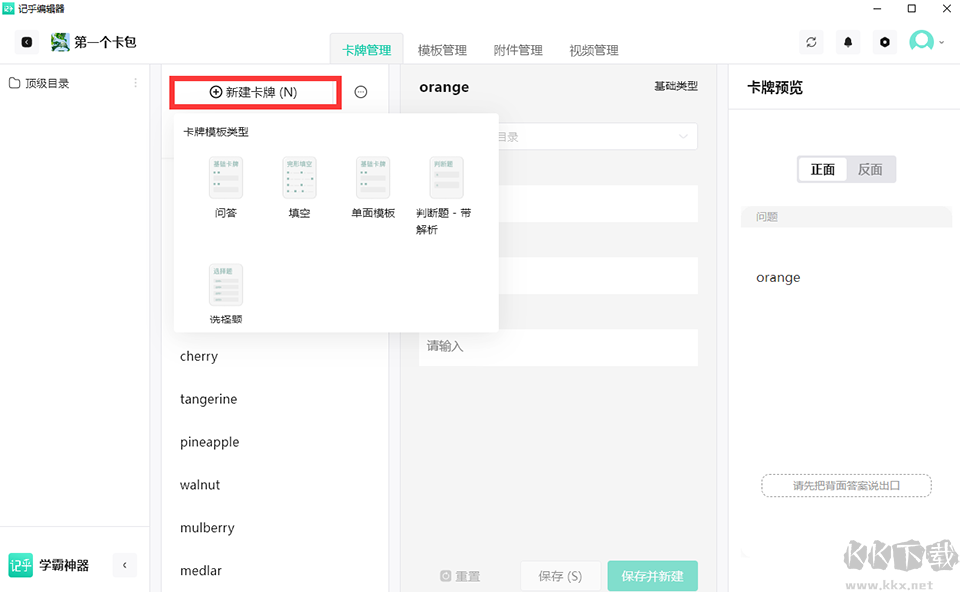
Task: Click the 问题 field label in the preview
Action: pyautogui.click(x=767, y=217)
